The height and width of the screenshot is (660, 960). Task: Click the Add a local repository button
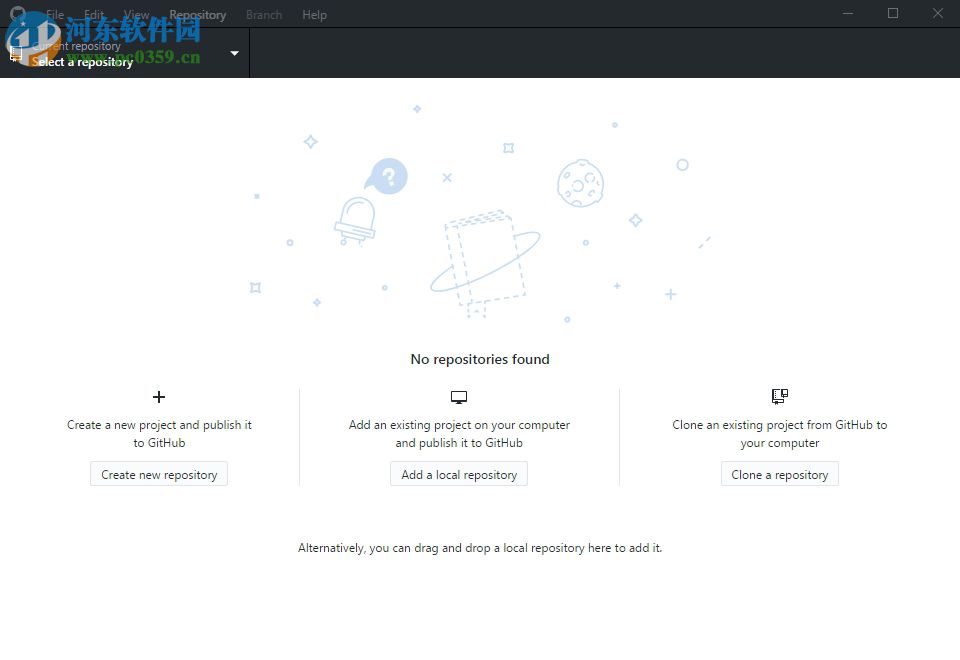pos(459,474)
